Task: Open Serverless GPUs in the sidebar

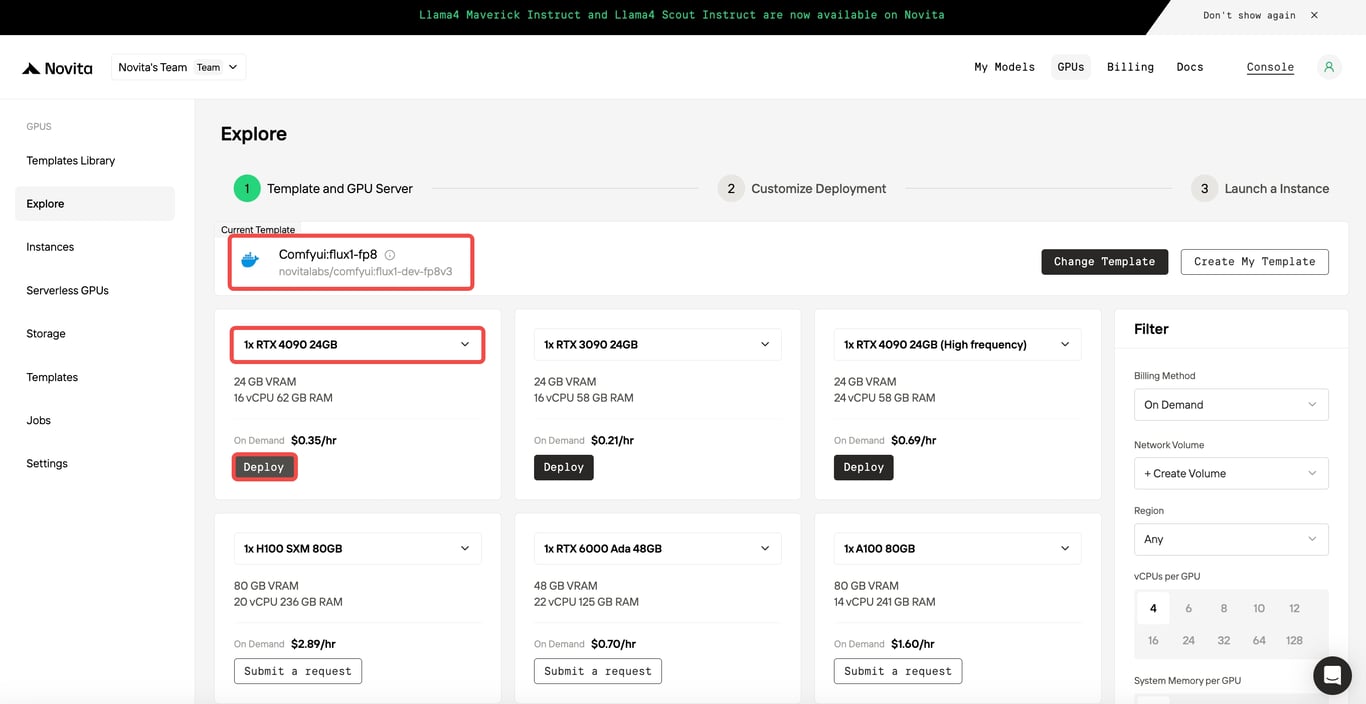Action: 67,290
